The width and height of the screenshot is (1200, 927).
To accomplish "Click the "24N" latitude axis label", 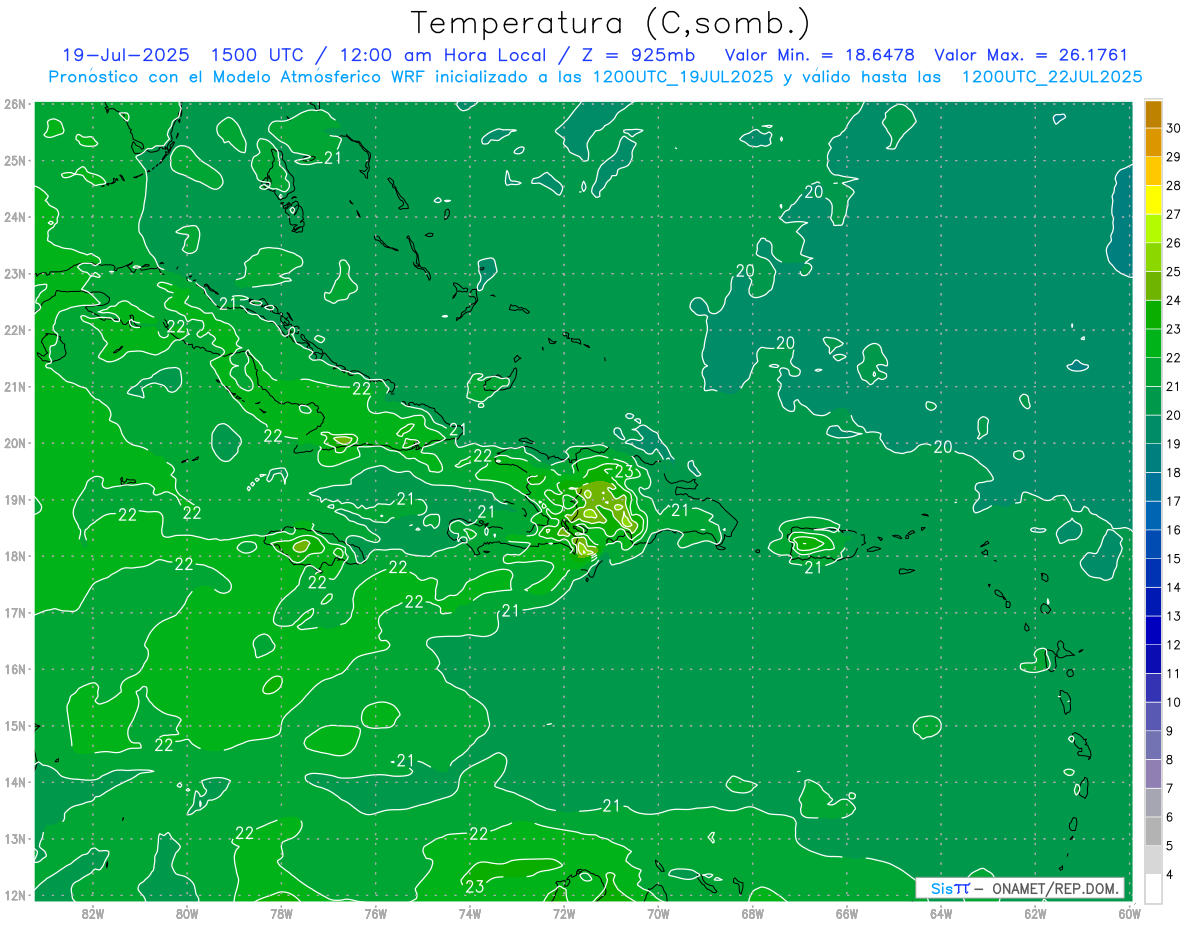I will tap(14, 217).
